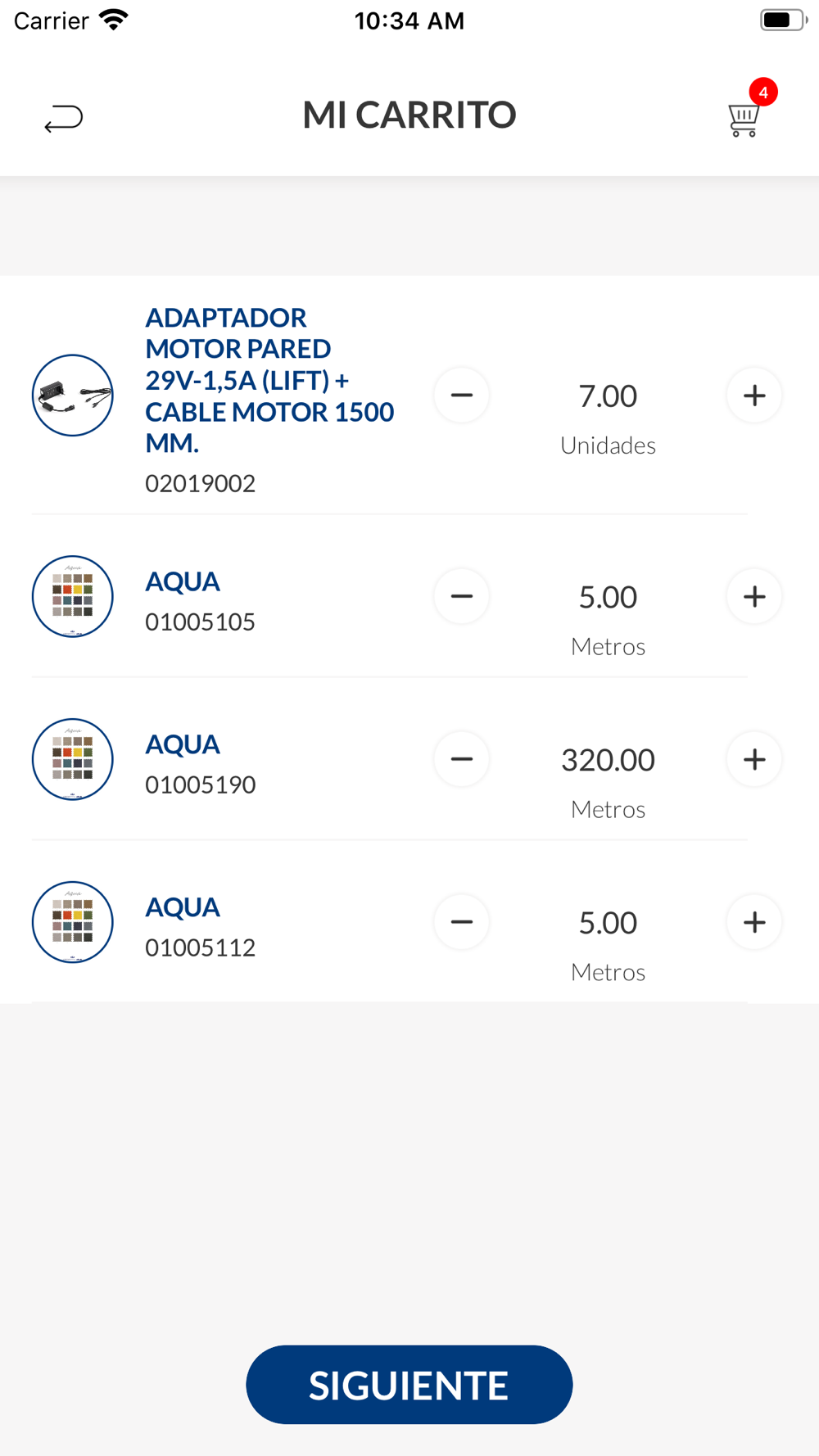The image size is (819, 1456).
Task: Select the Adaptador Motor Pared product title
Action: click(x=269, y=380)
